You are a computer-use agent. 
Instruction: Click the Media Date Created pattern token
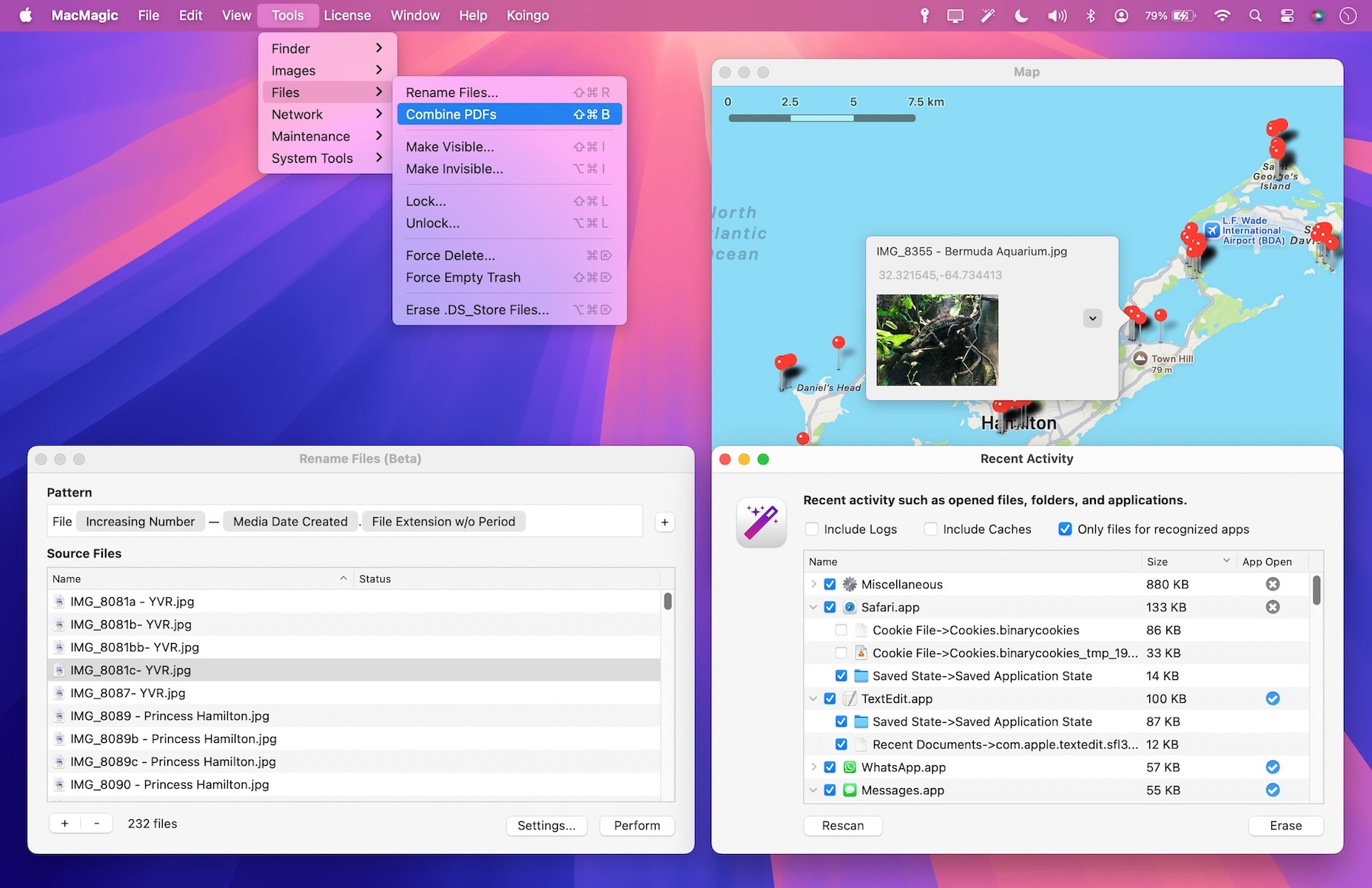290,522
